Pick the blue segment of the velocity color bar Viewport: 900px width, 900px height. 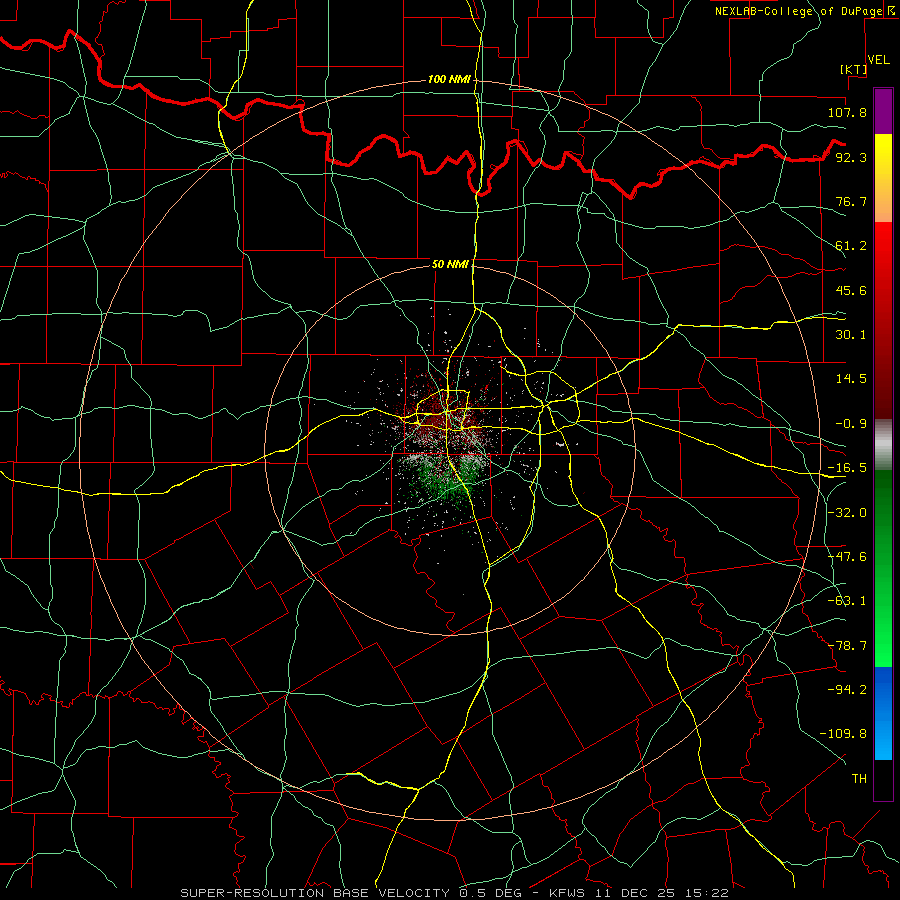point(883,713)
